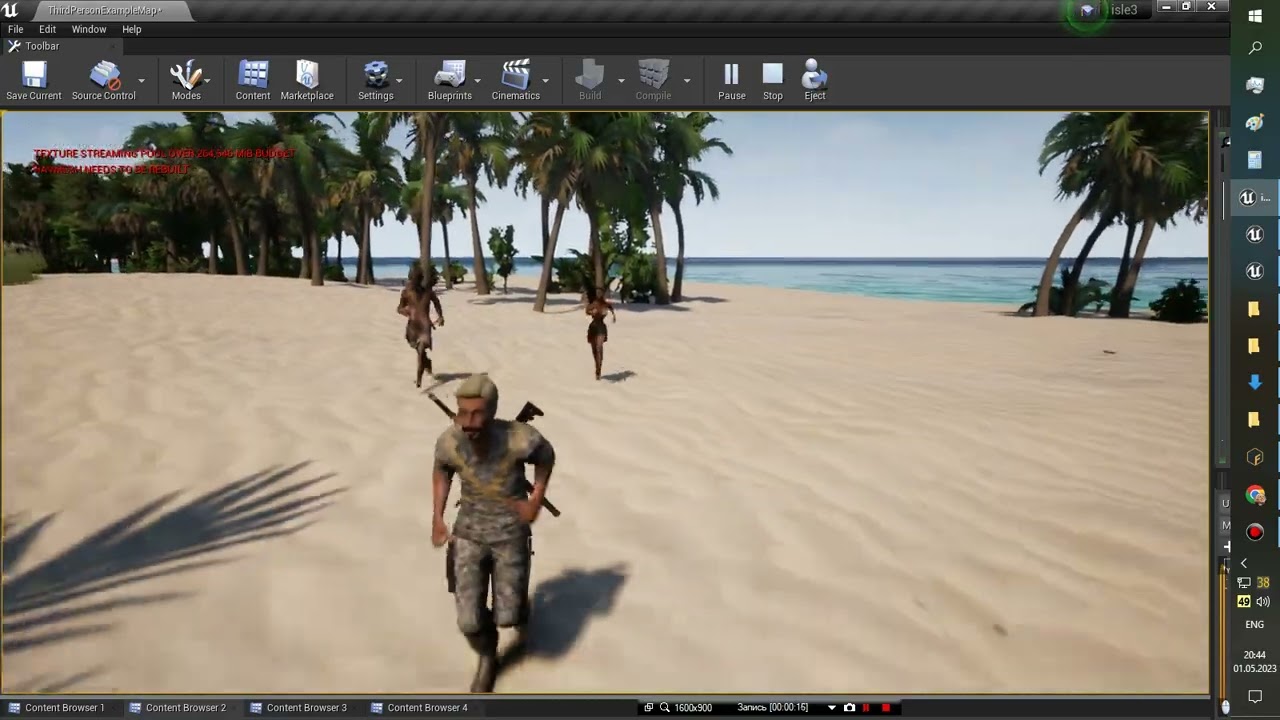Eject from the player controller
The width and height of the screenshot is (1280, 720).
[x=815, y=80]
